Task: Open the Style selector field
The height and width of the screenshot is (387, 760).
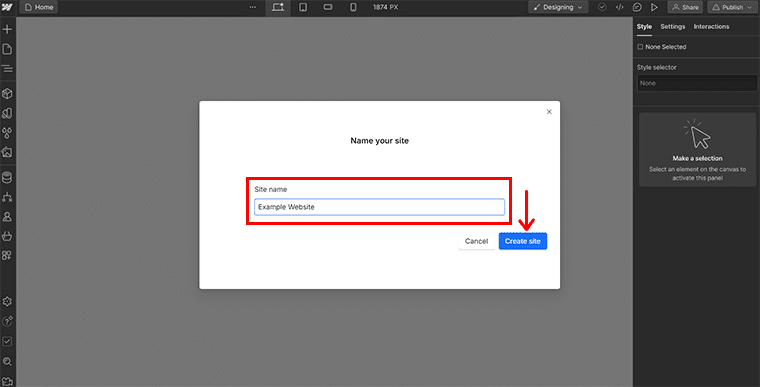Action: point(697,83)
